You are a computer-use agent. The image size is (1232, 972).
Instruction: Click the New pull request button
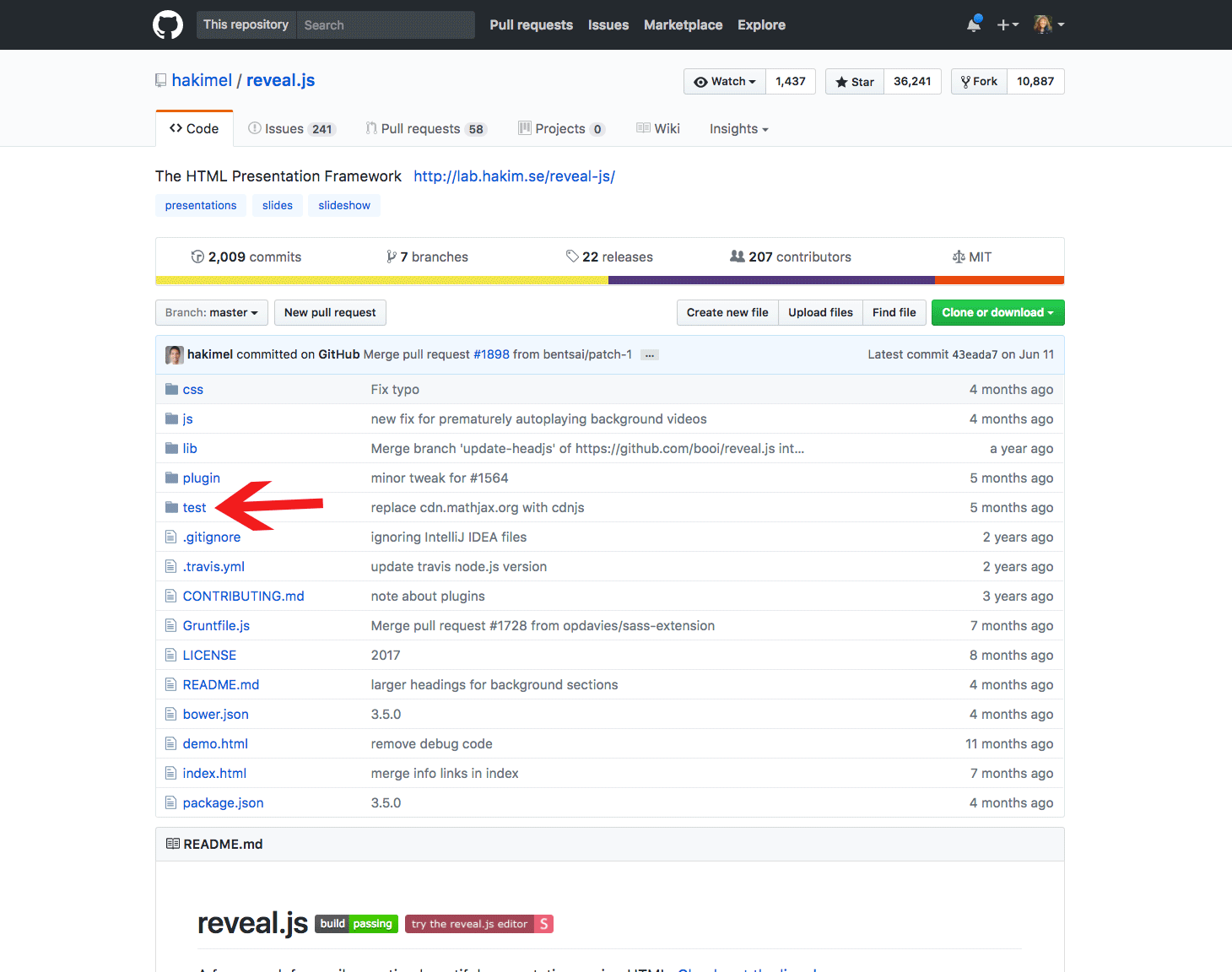330,312
